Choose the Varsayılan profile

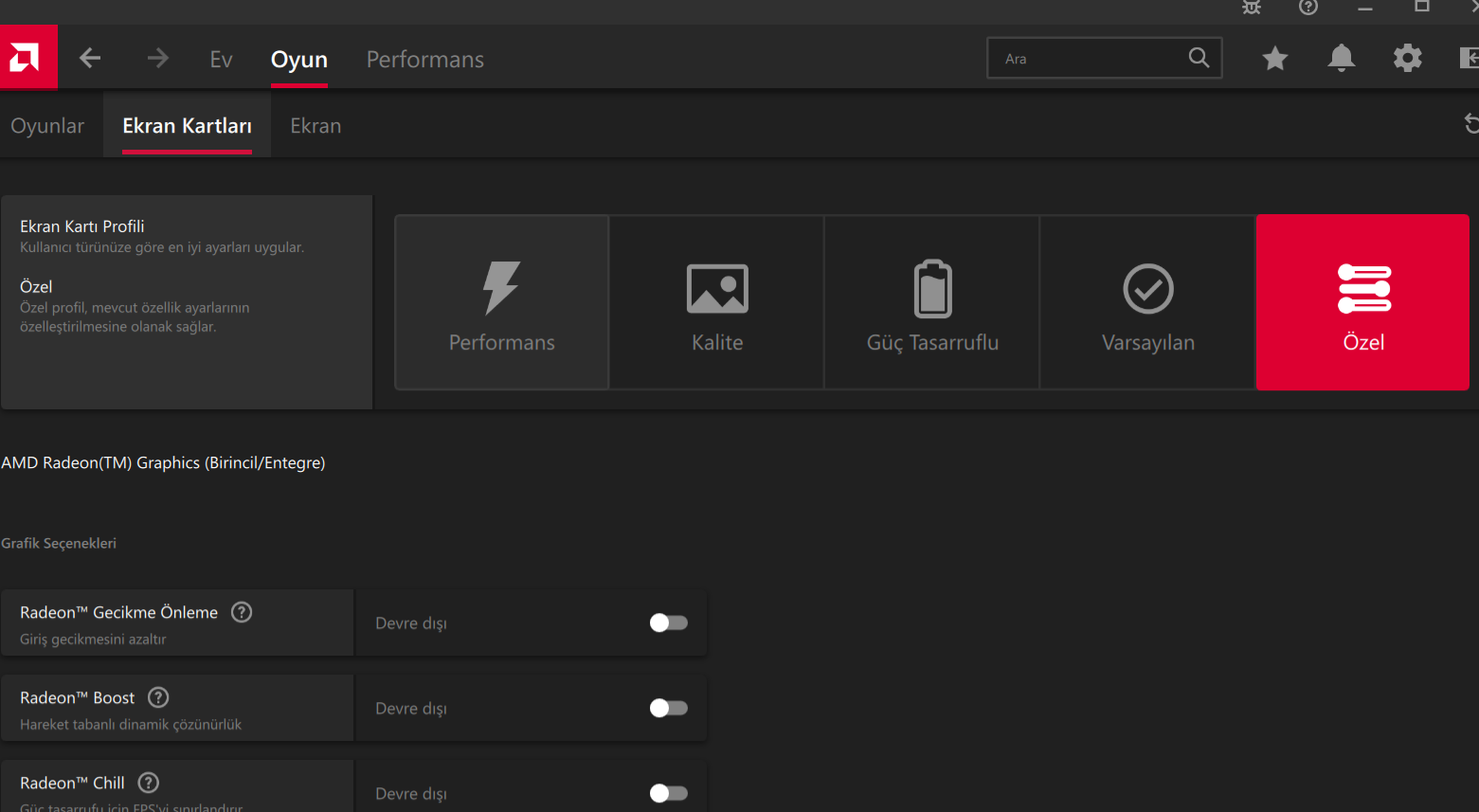pyautogui.click(x=1148, y=302)
